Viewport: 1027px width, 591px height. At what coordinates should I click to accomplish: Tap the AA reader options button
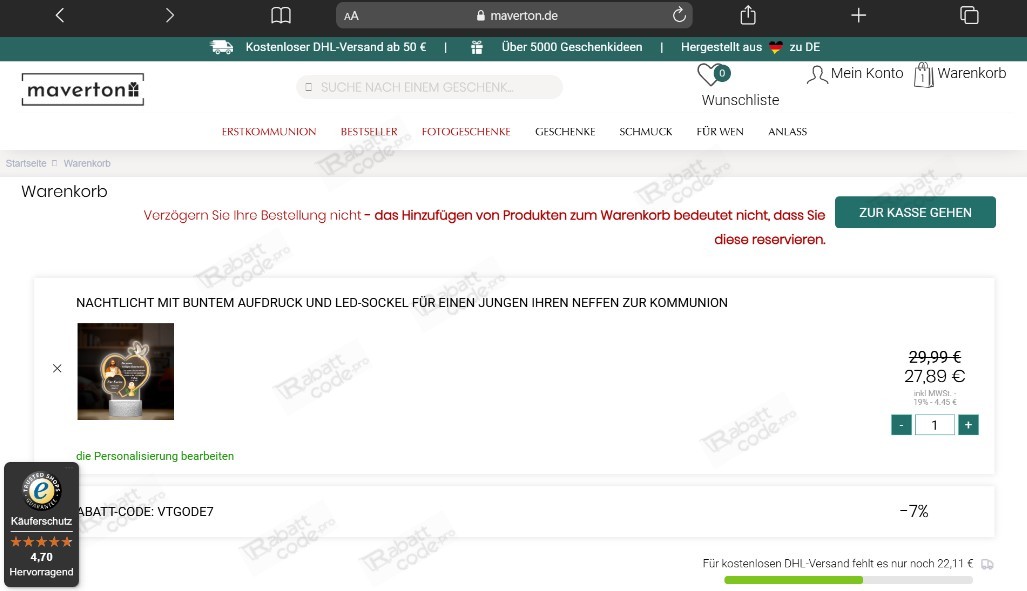tap(351, 16)
